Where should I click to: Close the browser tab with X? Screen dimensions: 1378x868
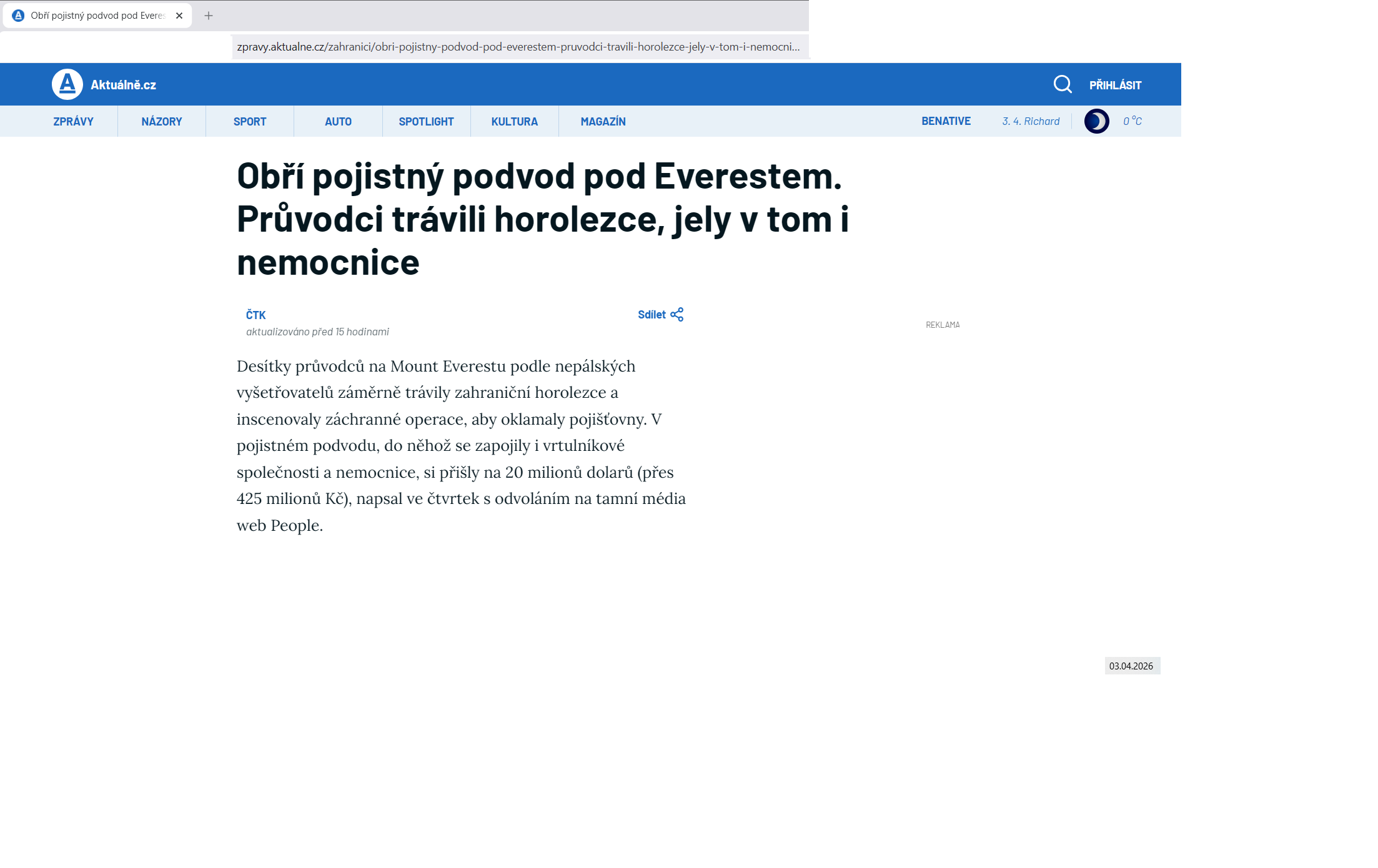179,16
